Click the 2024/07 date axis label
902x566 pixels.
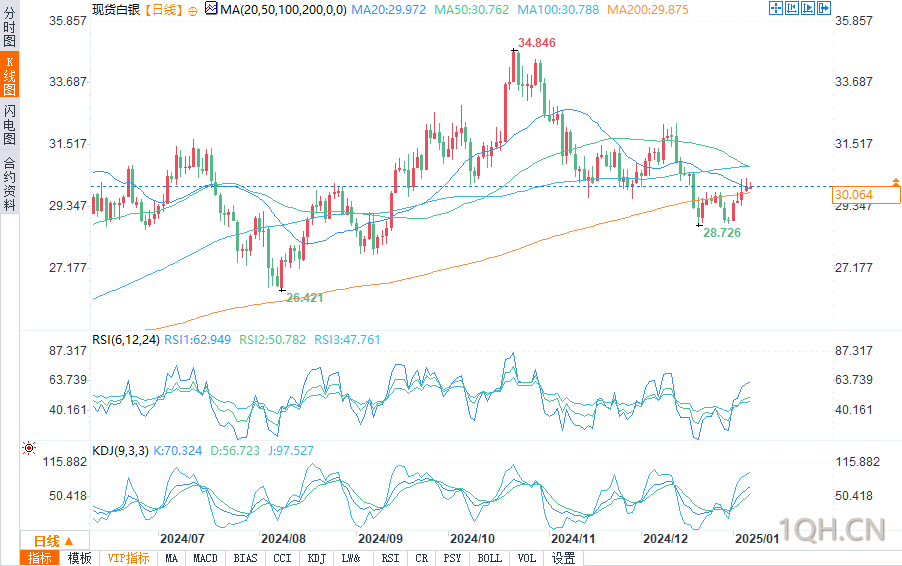182,539
